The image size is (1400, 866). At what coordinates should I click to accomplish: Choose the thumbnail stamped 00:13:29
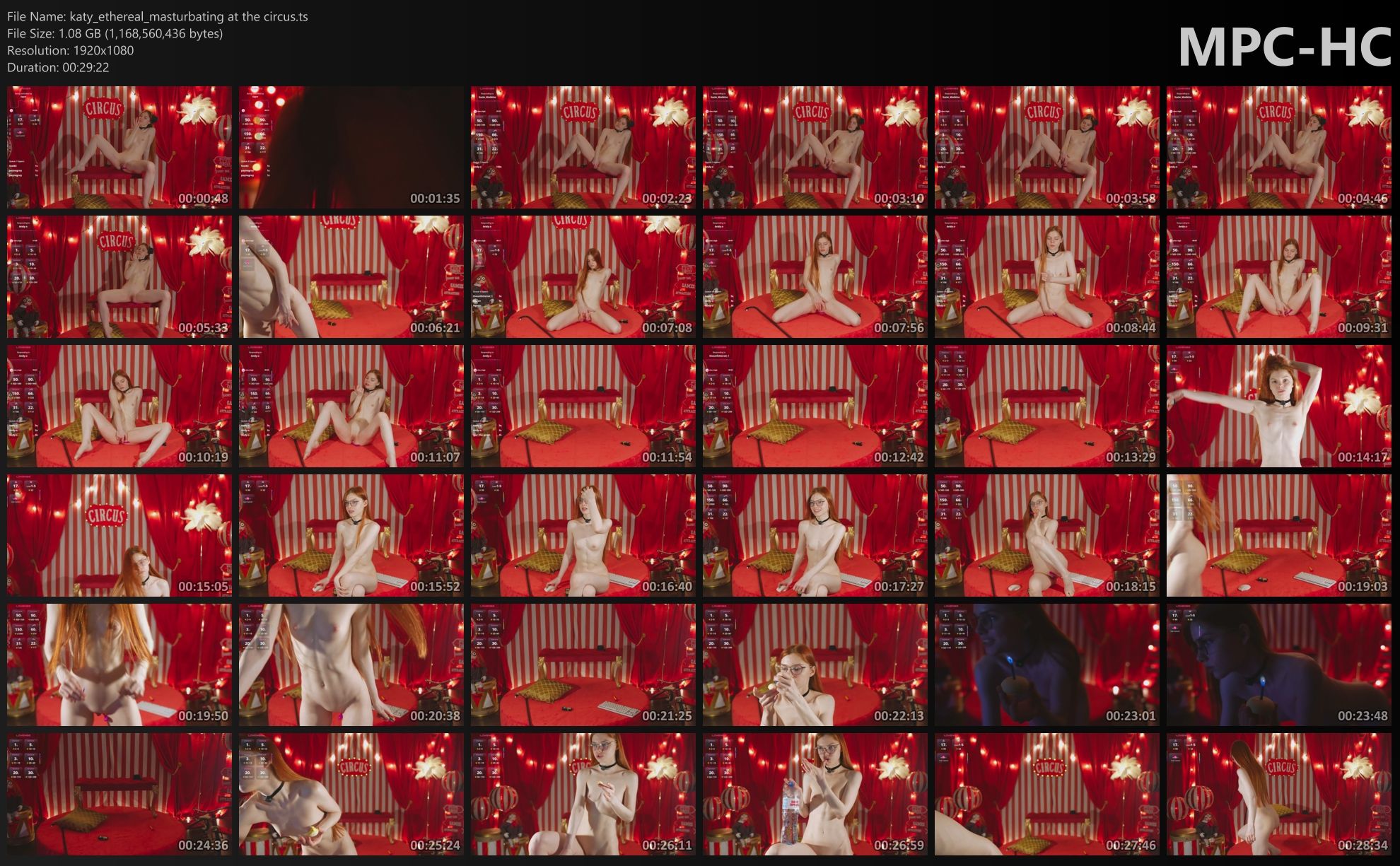pos(1047,406)
